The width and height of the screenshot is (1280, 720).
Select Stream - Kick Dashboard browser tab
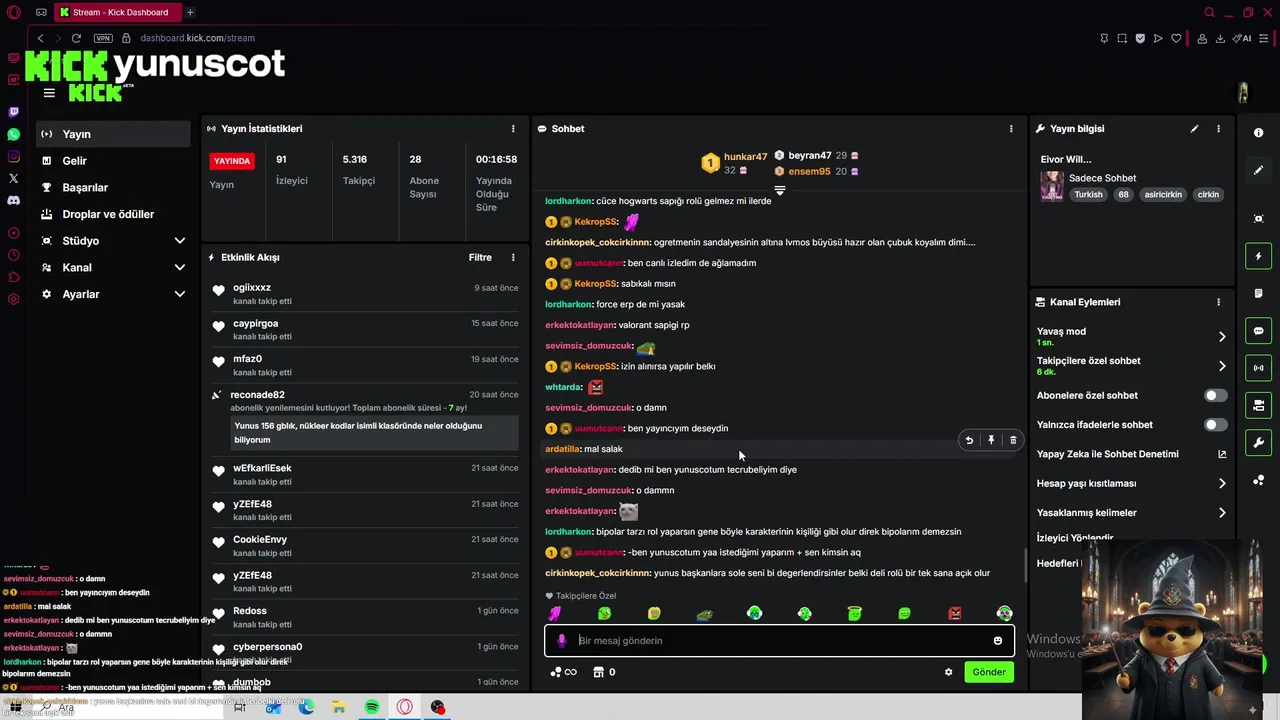[x=116, y=12]
